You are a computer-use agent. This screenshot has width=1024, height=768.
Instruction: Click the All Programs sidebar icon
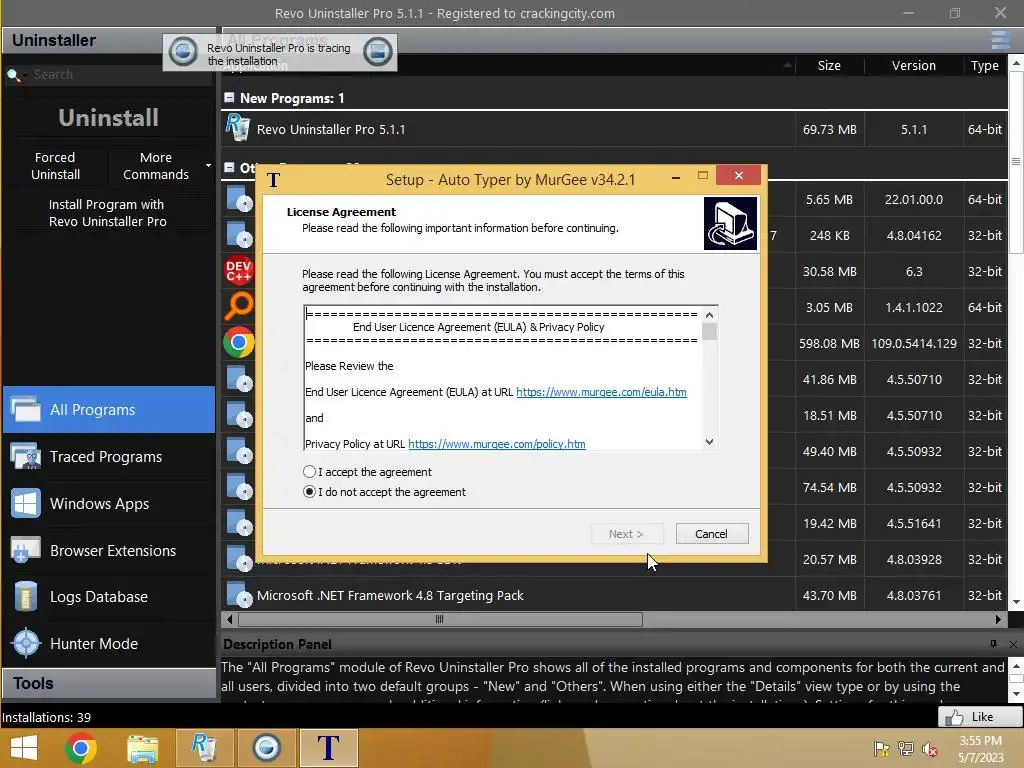(25, 409)
